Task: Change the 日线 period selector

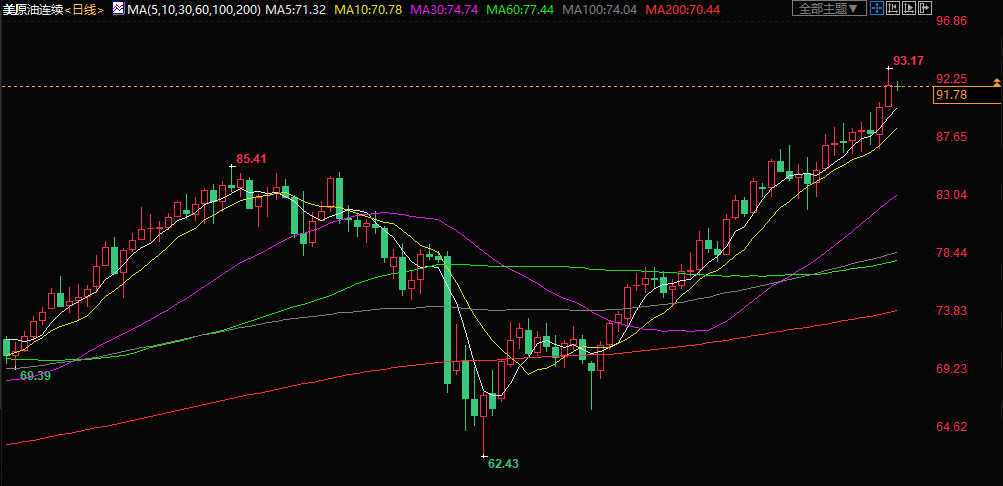Action: tap(87, 9)
